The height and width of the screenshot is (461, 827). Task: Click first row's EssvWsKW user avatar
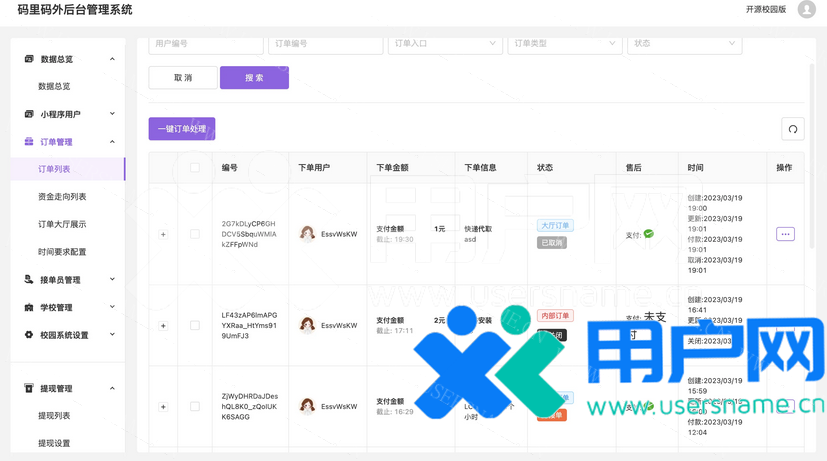tap(308, 234)
